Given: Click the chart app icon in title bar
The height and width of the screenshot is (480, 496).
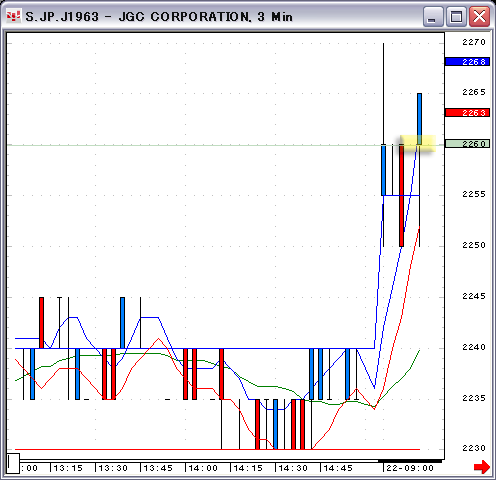Looking at the screenshot, I should [x=14, y=16].
